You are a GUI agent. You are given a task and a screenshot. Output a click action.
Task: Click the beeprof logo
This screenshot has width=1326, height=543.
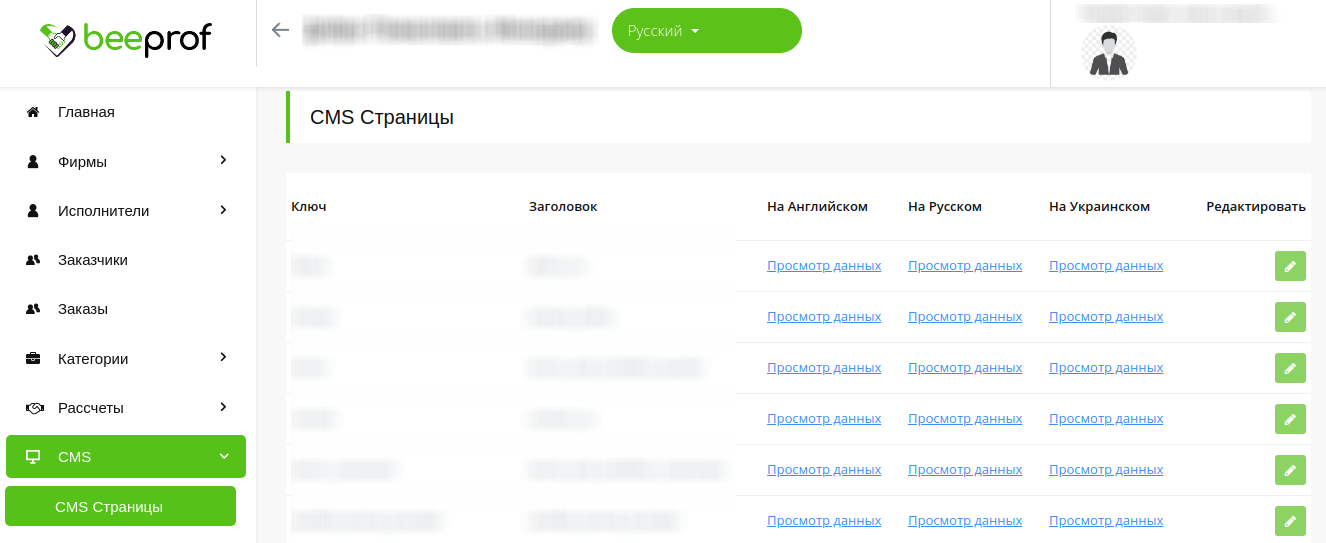point(126,39)
